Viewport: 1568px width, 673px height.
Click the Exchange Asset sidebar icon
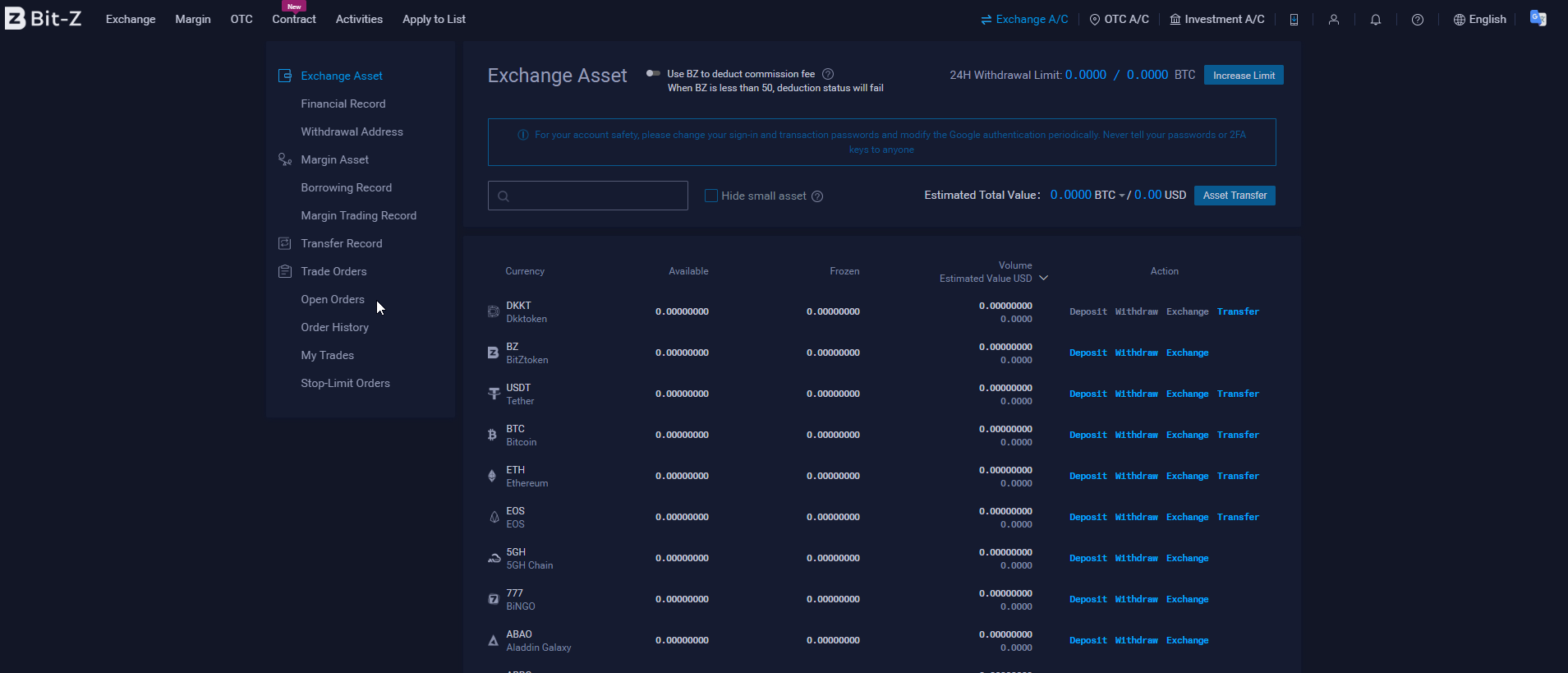pos(285,76)
